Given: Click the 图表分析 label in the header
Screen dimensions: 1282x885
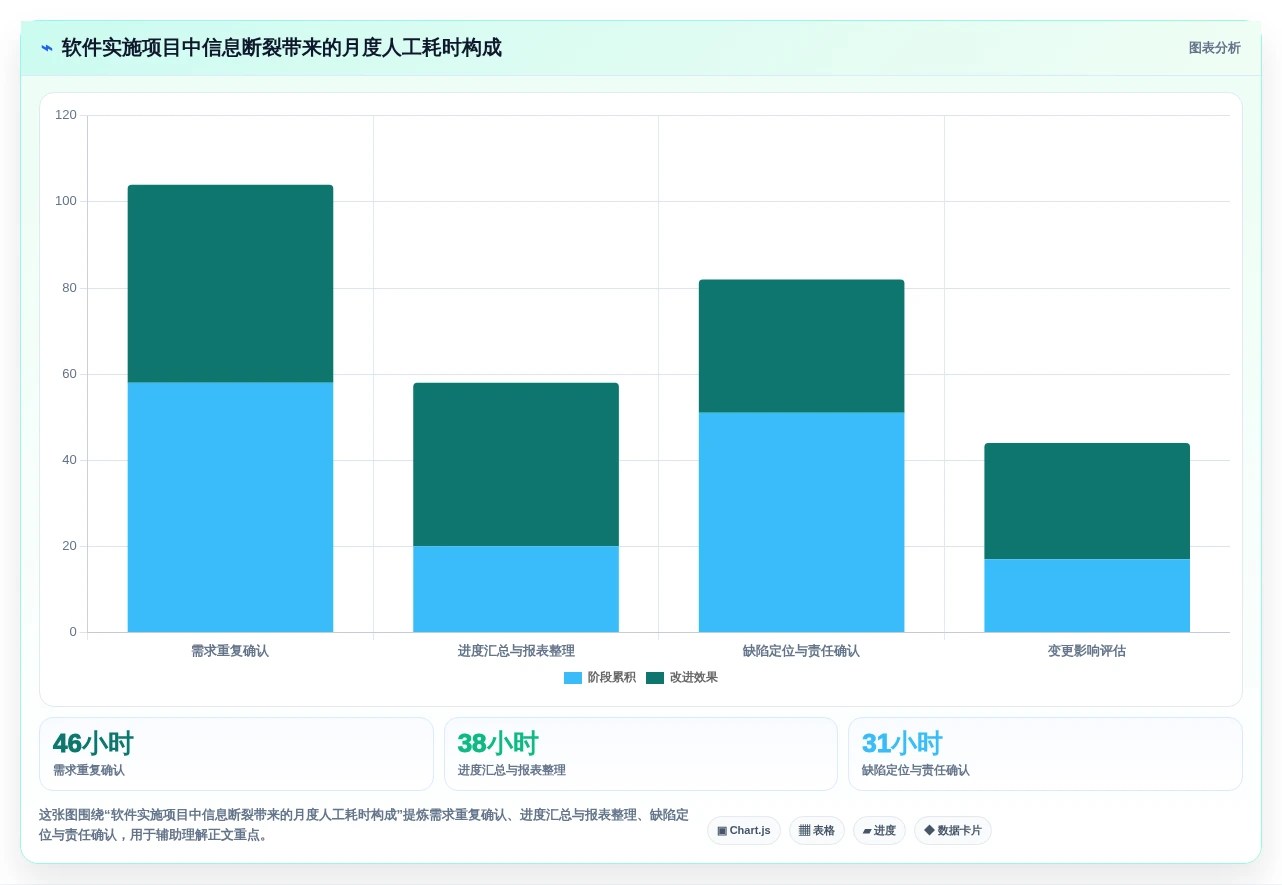Looking at the screenshot, I should point(1214,48).
